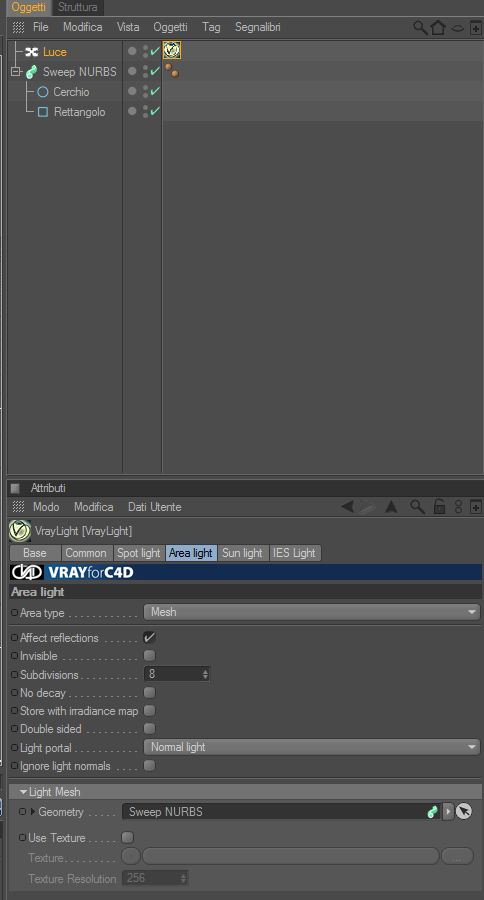
Task: Click the Subdivisions value field
Action: (x=172, y=674)
